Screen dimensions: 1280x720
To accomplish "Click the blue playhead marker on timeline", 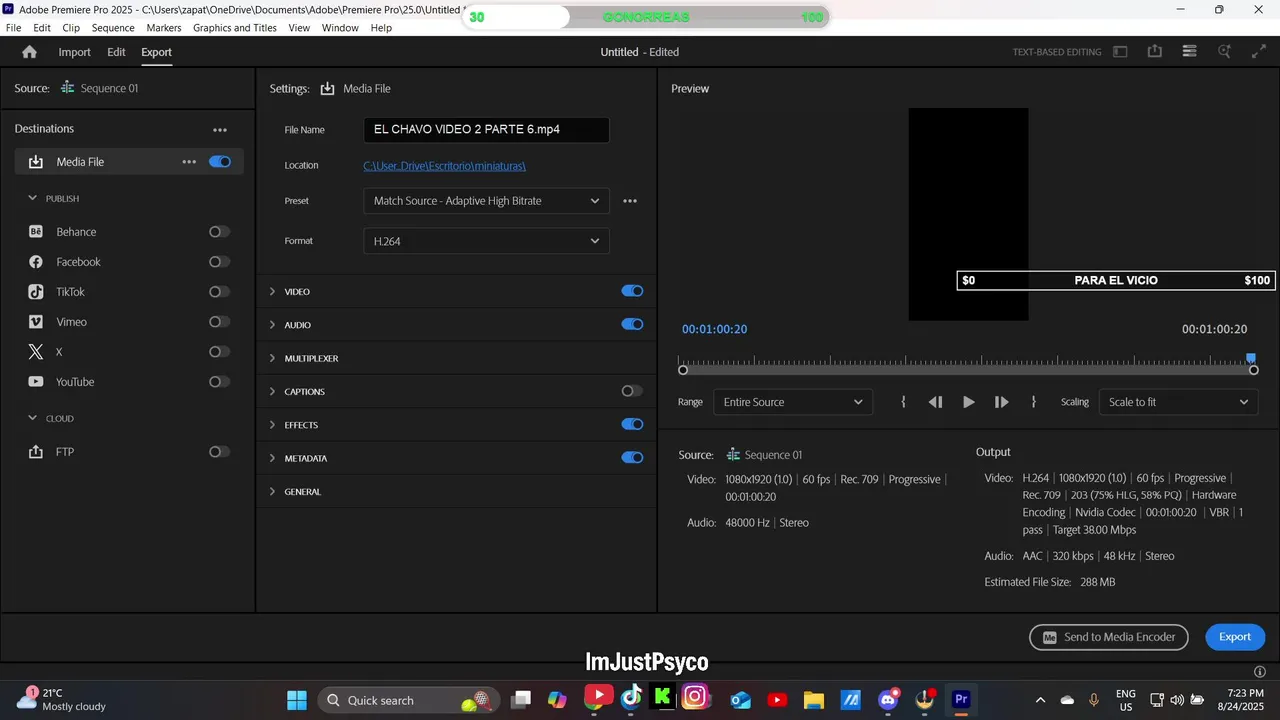I will (x=1251, y=358).
